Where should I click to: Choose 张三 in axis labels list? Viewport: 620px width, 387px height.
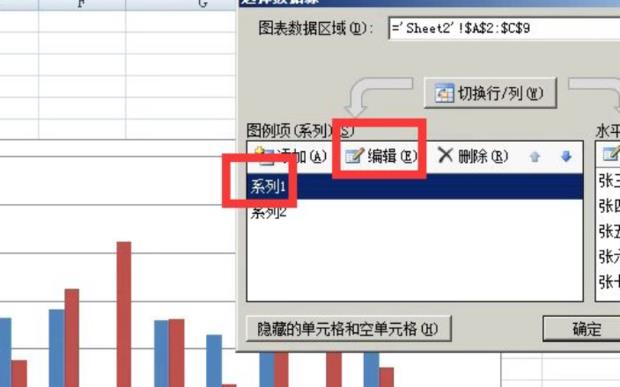(609, 181)
